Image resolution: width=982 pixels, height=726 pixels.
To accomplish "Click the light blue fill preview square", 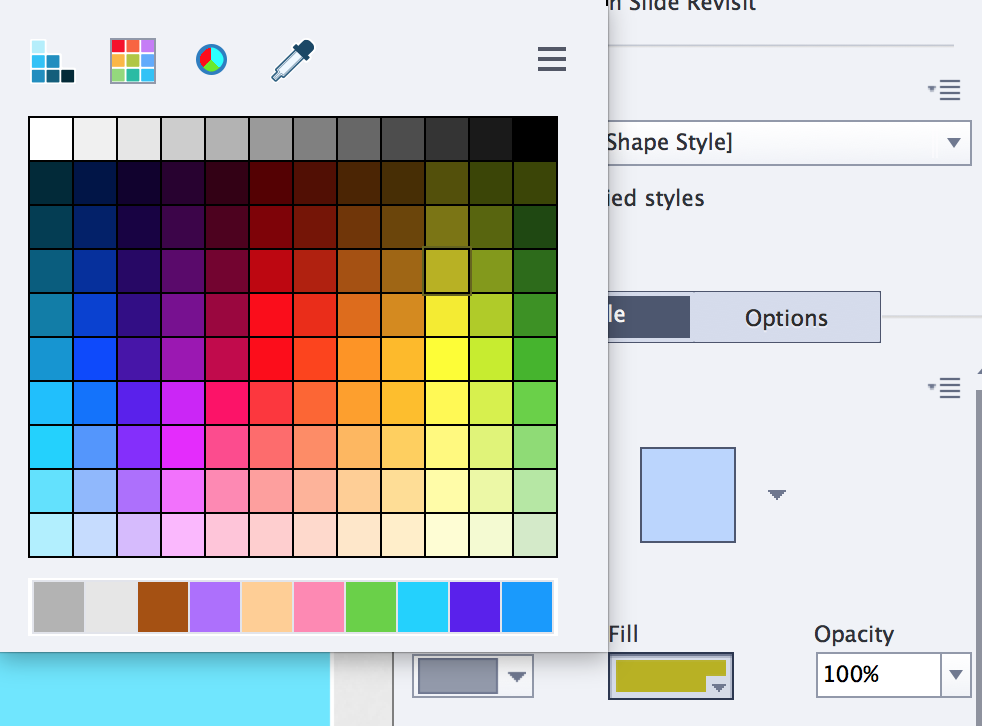I will tap(688, 493).
